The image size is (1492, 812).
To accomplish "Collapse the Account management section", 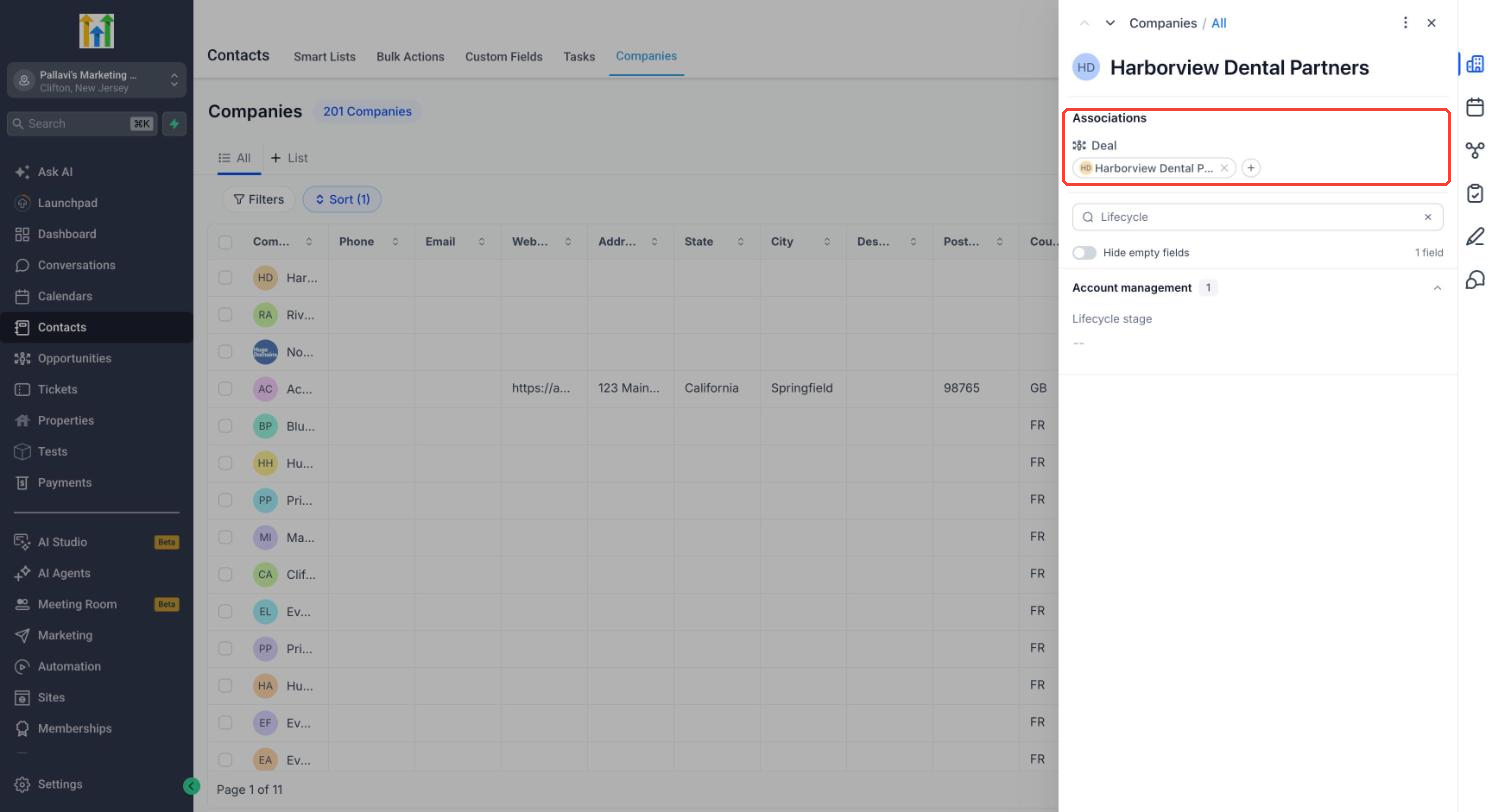I will 1437,288.
